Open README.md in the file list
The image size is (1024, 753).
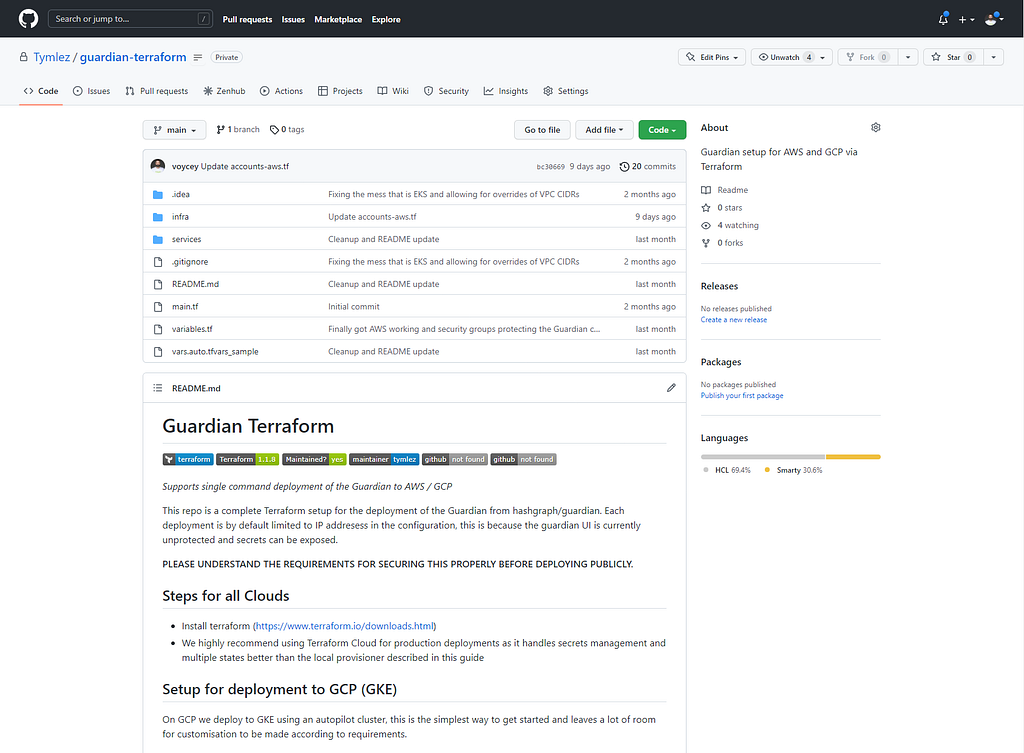(195, 284)
